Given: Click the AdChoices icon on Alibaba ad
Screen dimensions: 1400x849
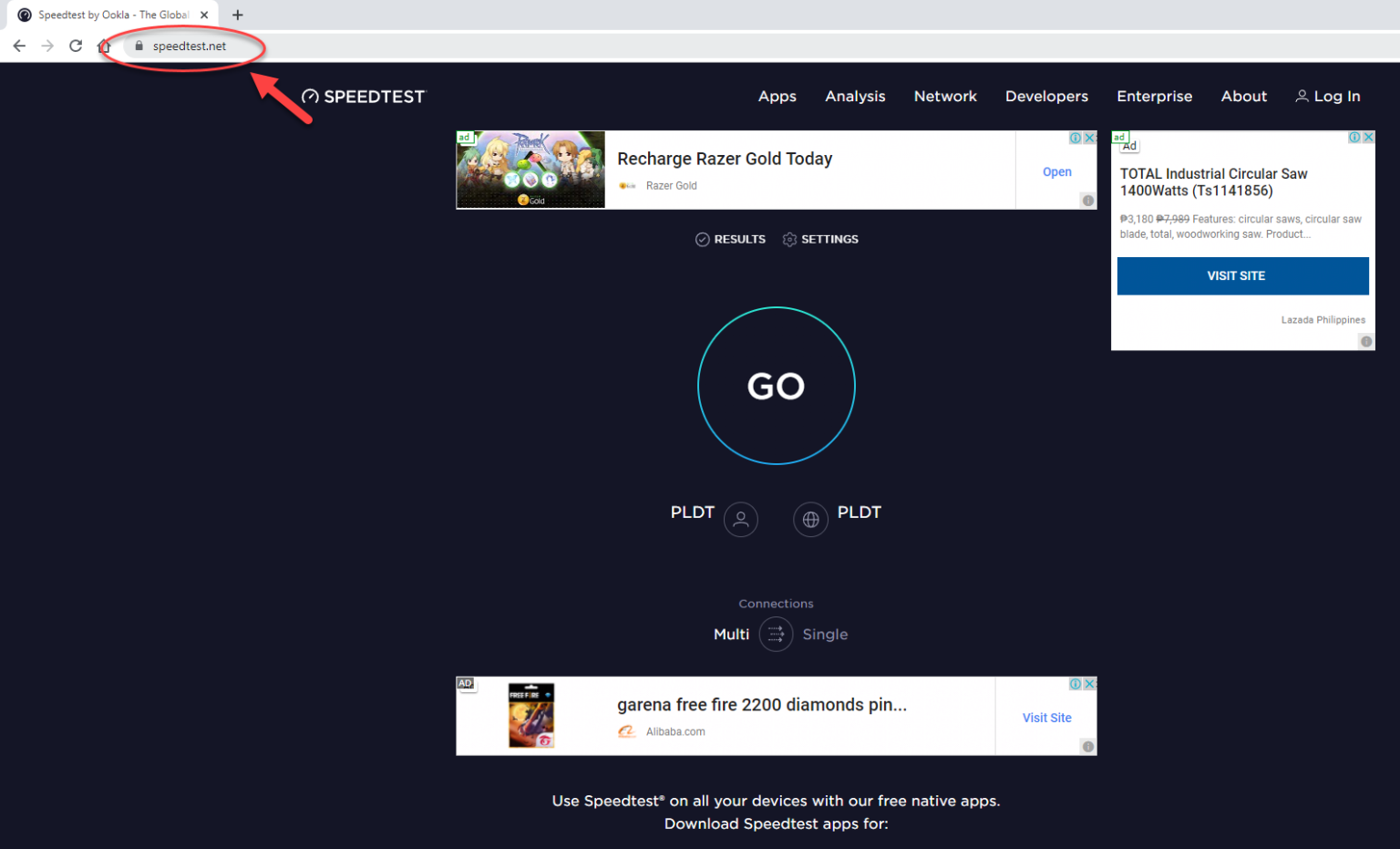Looking at the screenshot, I should click(1076, 684).
